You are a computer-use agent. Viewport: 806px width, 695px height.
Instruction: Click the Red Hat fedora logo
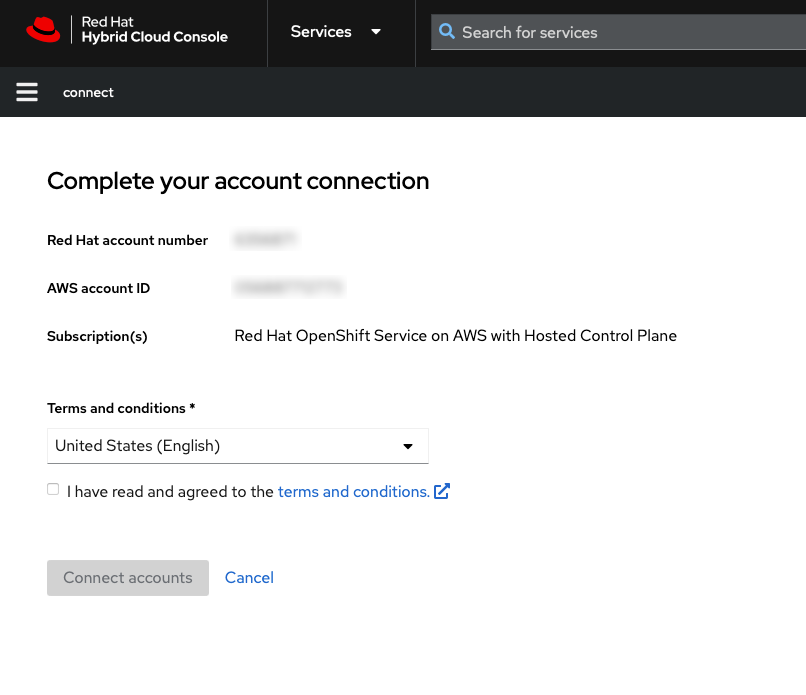click(x=43, y=31)
